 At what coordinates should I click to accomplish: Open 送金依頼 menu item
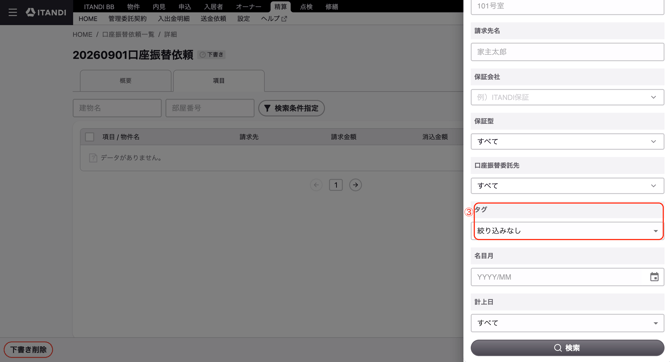(x=213, y=19)
